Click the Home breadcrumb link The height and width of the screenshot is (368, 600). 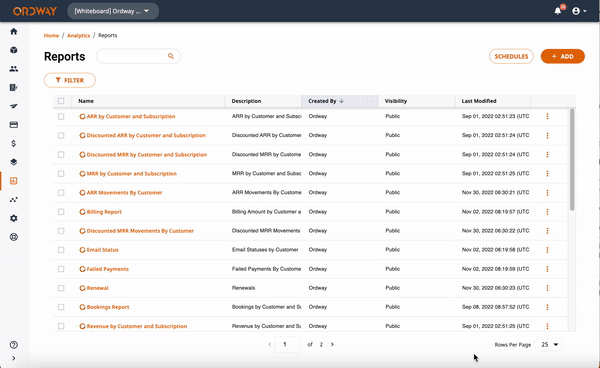pos(51,36)
